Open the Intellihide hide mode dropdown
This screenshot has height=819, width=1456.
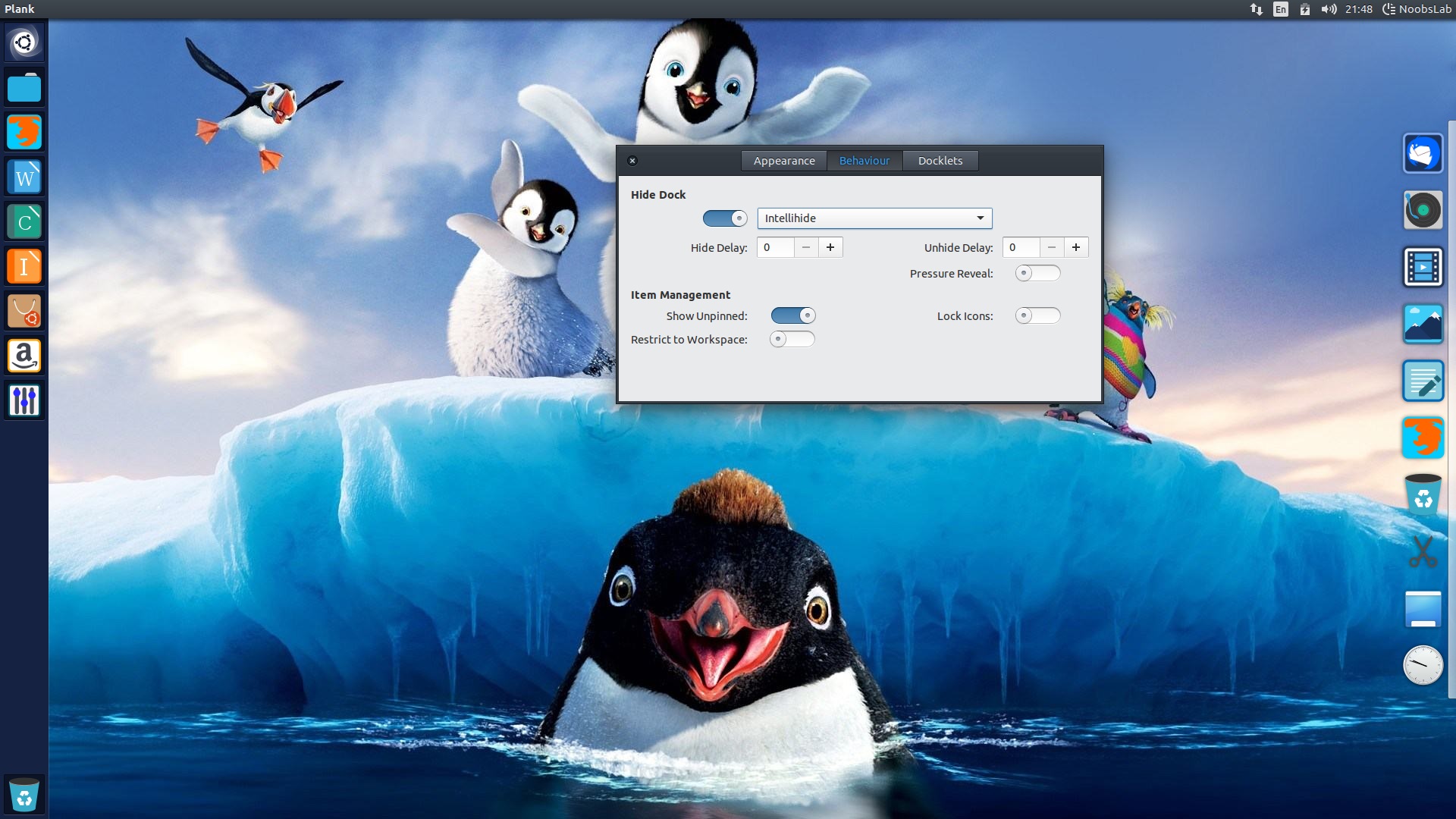pyautogui.click(x=874, y=218)
